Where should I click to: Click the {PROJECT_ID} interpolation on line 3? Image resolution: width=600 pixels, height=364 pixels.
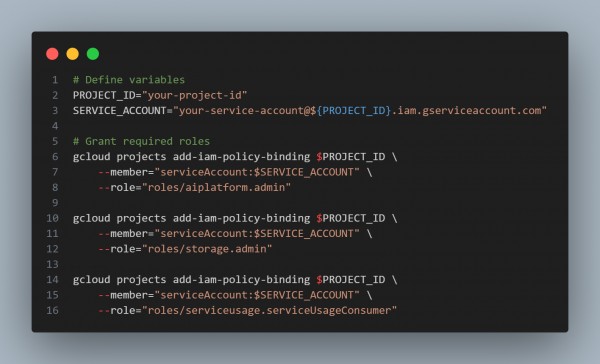tap(354, 111)
